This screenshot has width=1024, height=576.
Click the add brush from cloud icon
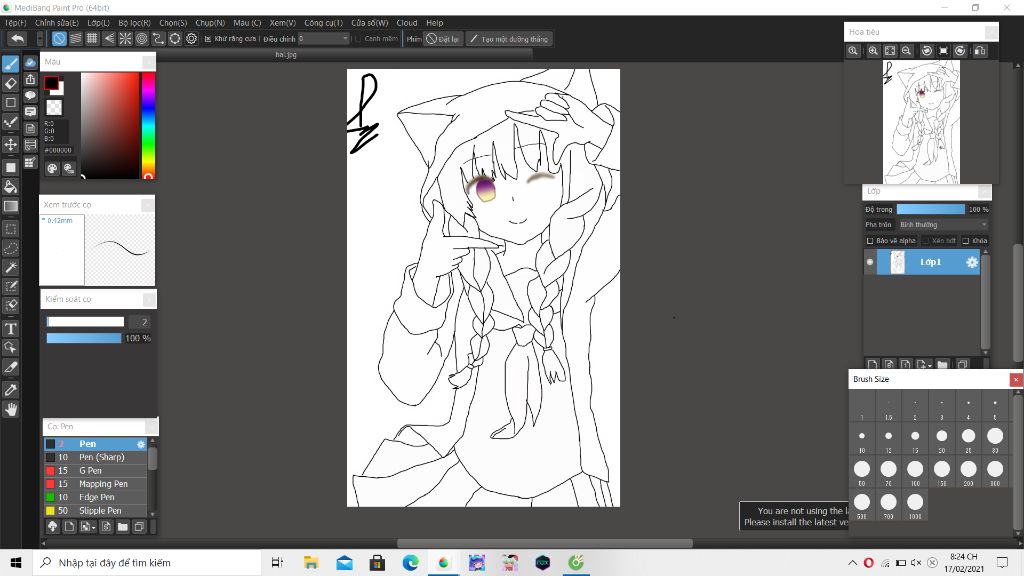(x=52, y=526)
